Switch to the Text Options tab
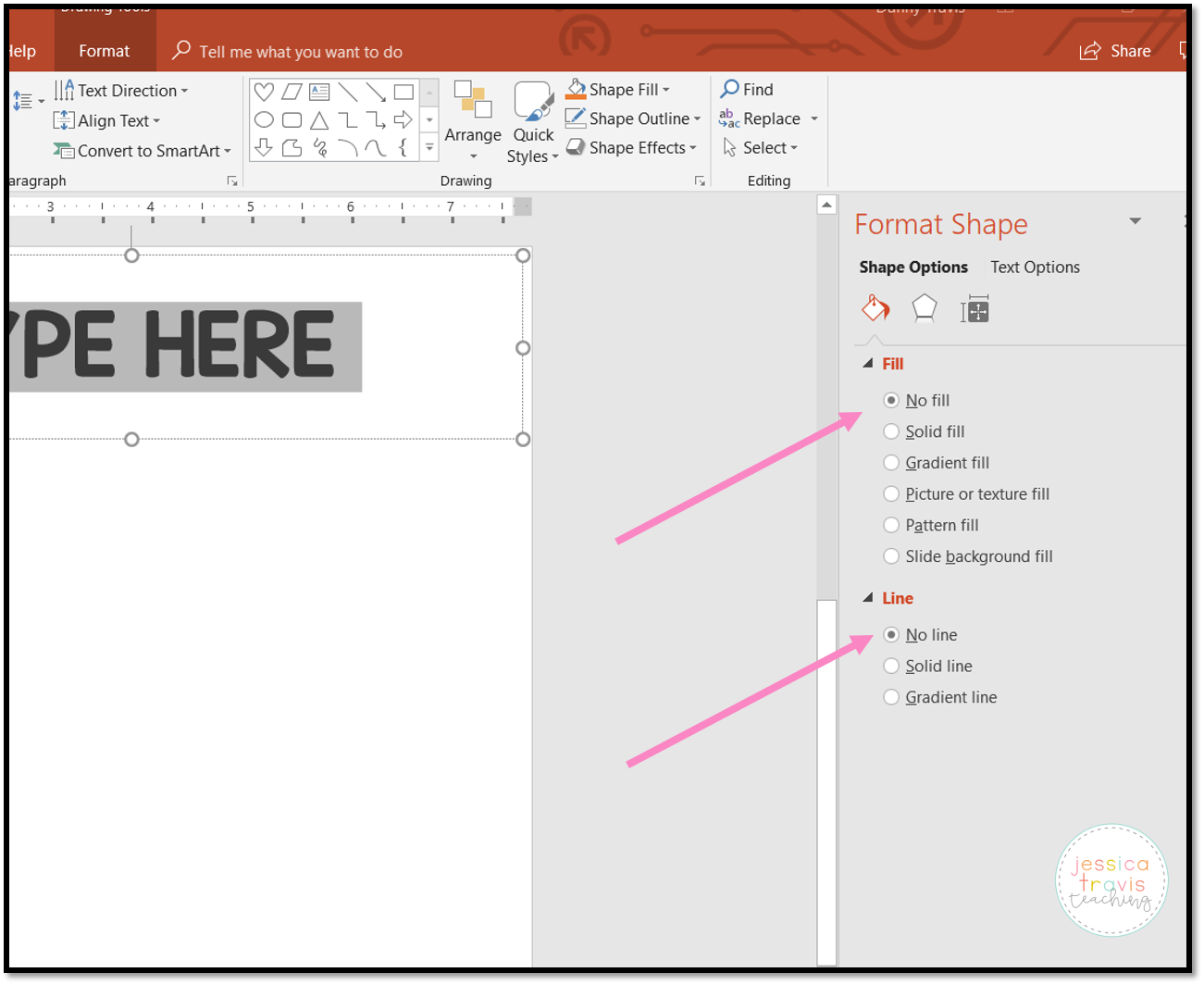This screenshot has height=985, width=1204. [1035, 267]
